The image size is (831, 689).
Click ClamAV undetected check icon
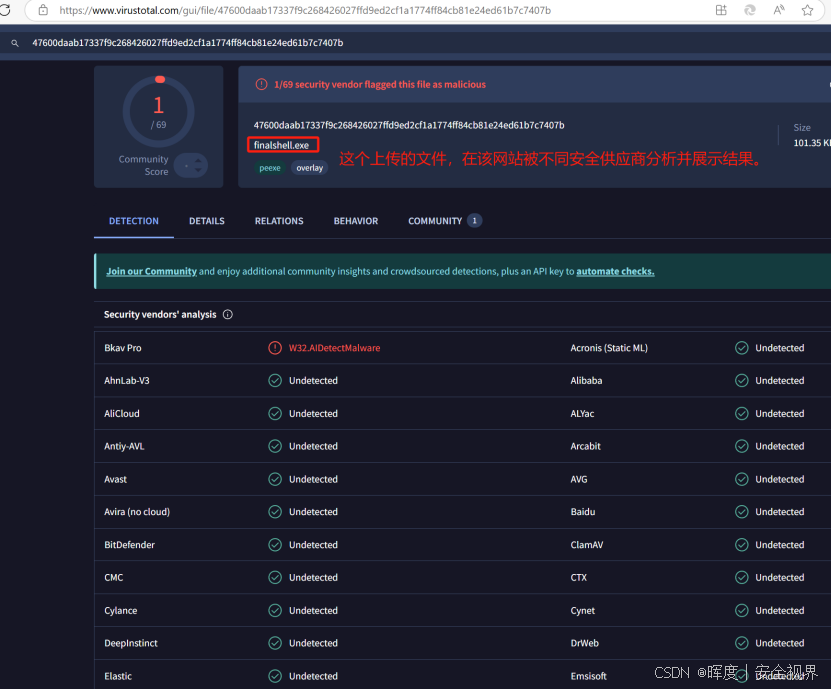click(x=742, y=545)
